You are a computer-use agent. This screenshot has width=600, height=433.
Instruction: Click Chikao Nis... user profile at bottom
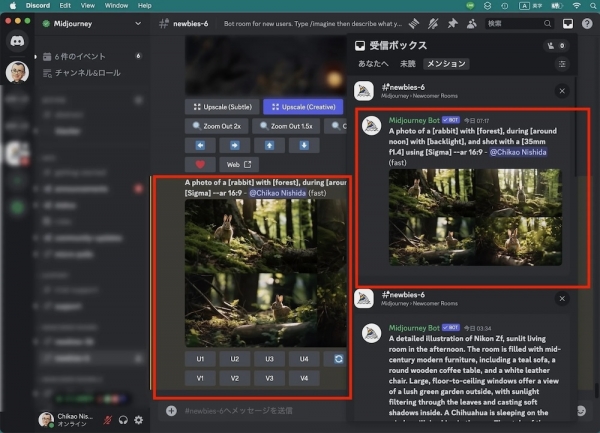pyautogui.click(x=66, y=420)
